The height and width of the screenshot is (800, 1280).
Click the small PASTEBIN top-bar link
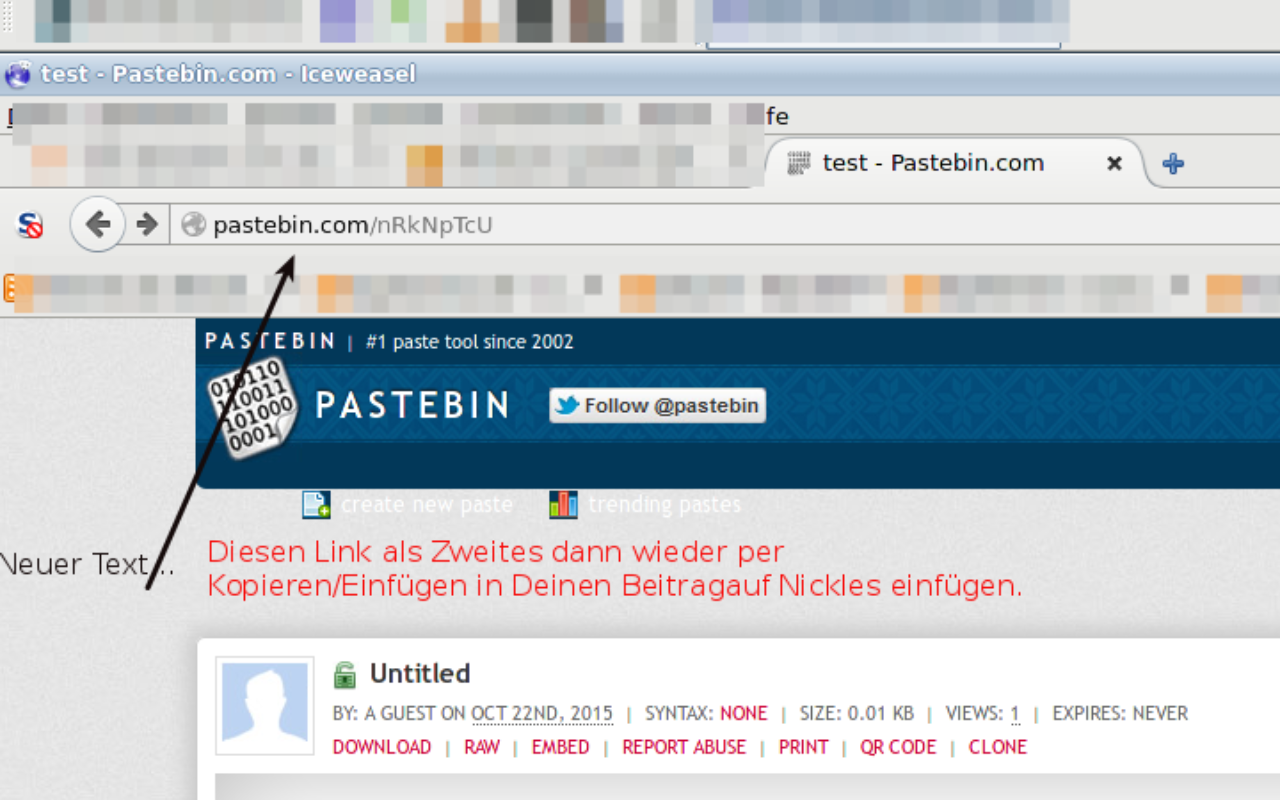269,342
